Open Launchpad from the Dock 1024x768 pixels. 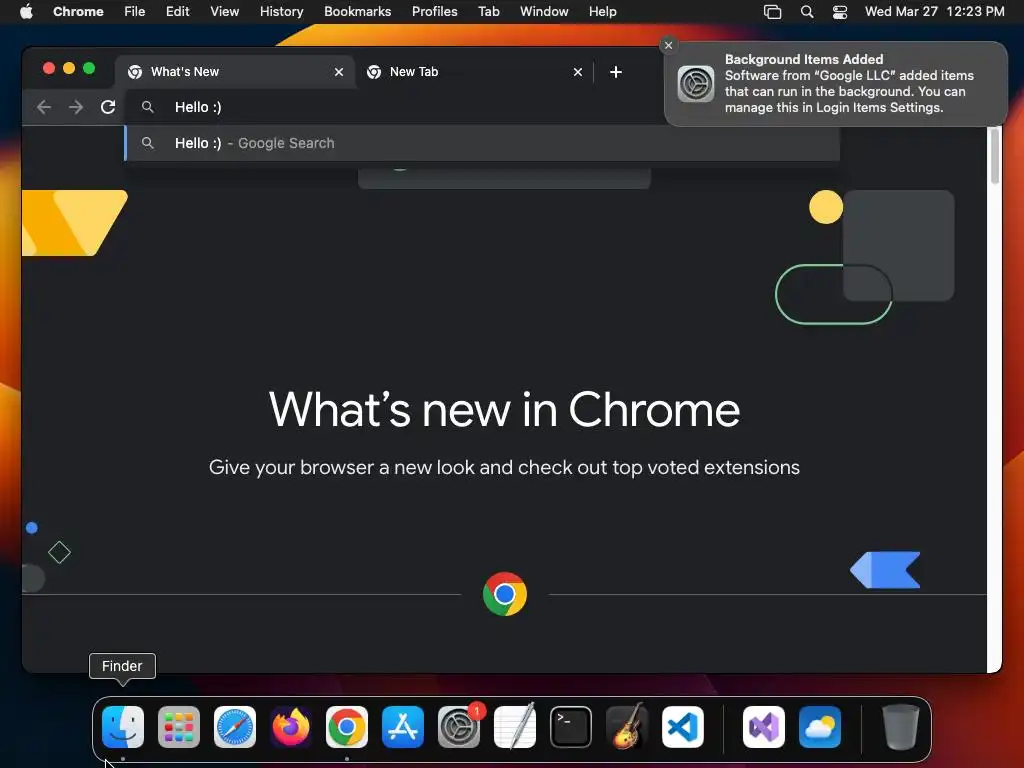(179, 727)
